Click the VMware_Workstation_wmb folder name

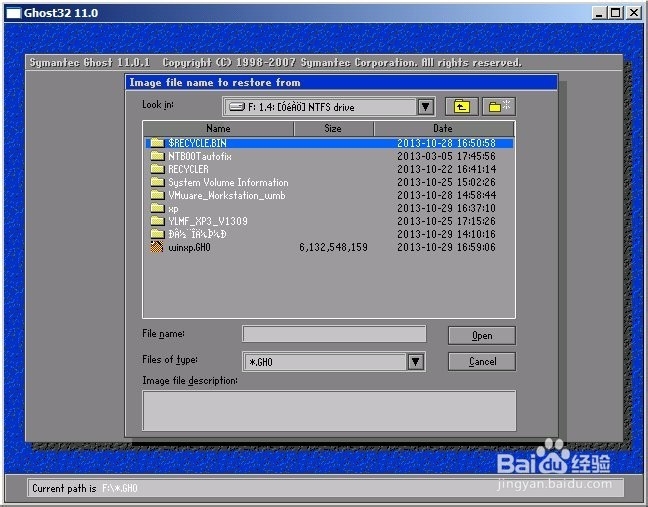point(226,195)
